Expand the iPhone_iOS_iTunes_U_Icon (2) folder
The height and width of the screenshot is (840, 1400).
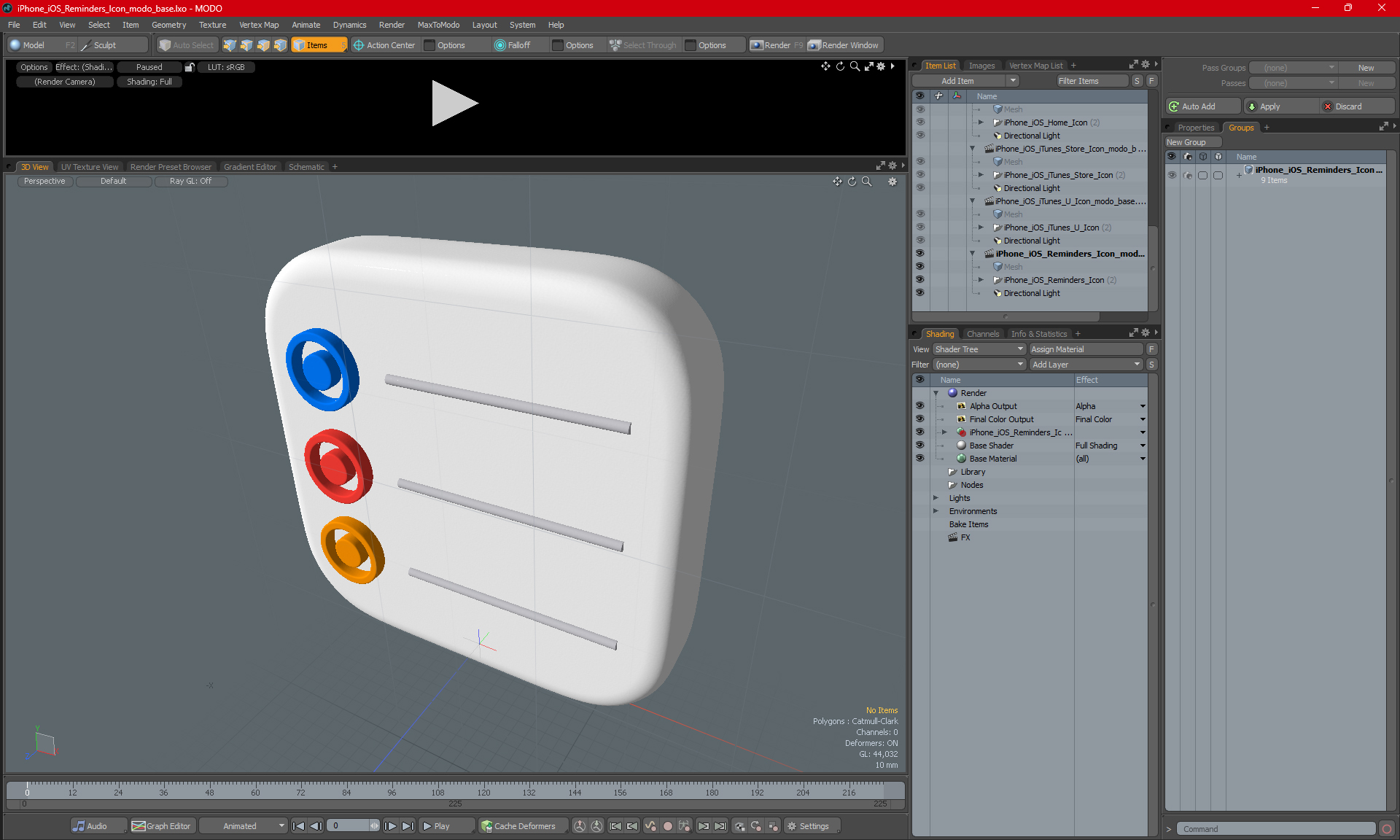tap(981, 227)
